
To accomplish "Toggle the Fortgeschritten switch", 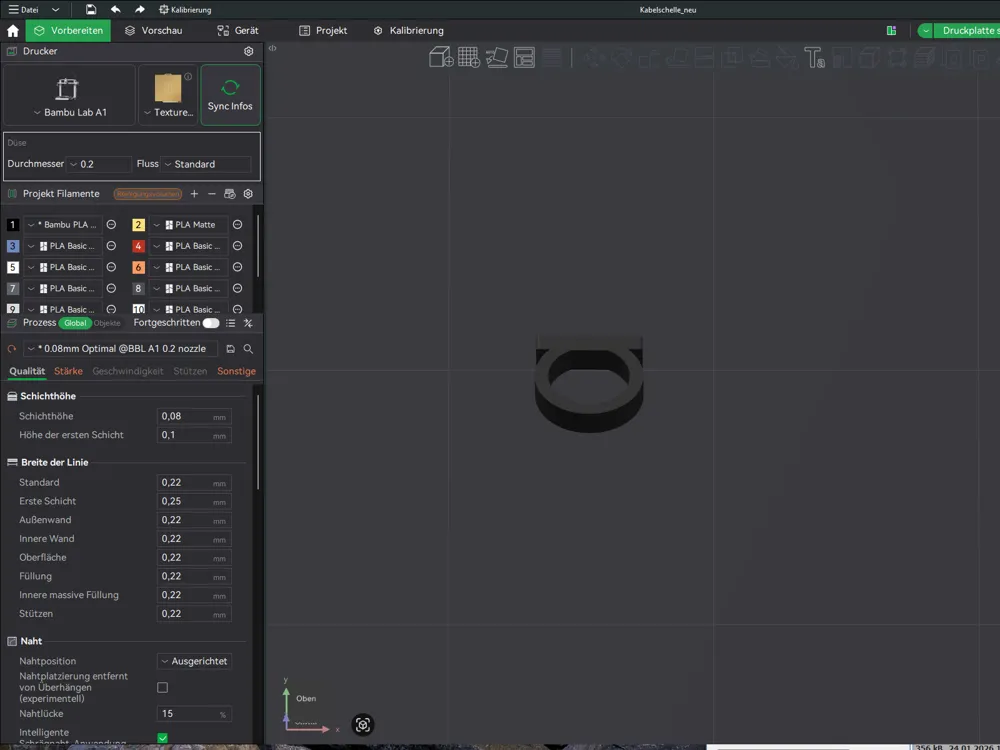I will (210, 323).
